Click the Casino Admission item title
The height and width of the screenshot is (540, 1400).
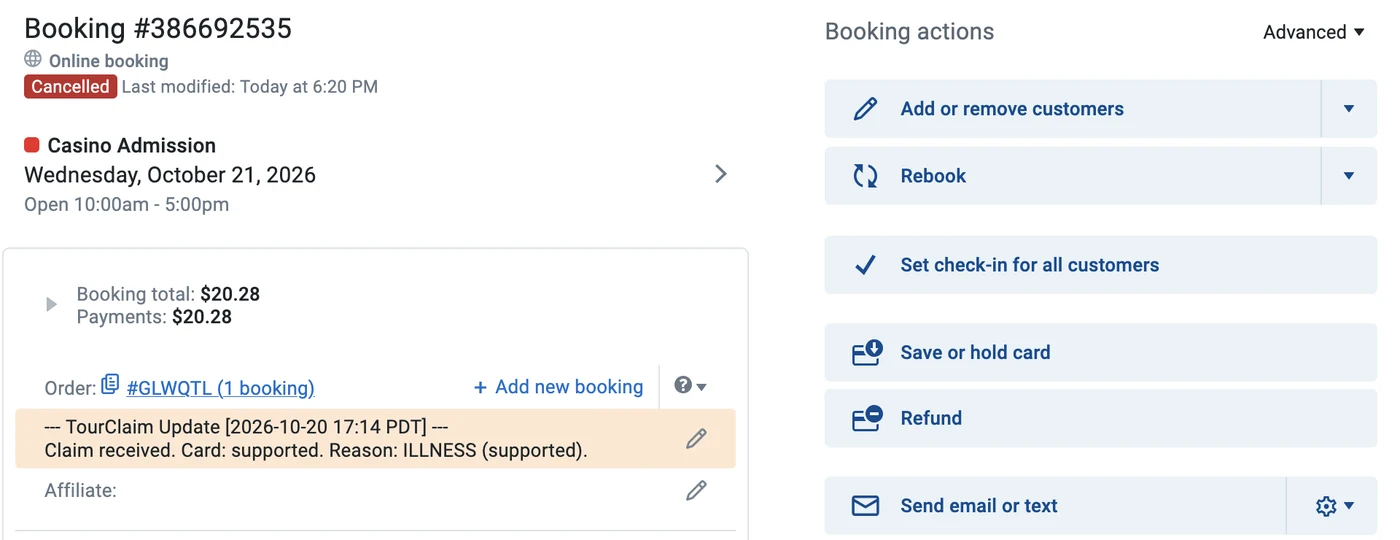pyautogui.click(x=132, y=146)
